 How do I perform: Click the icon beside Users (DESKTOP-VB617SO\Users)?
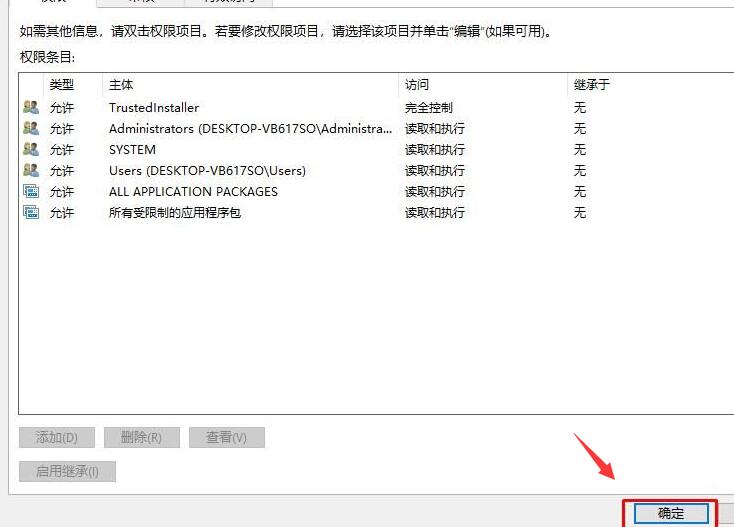[31, 170]
